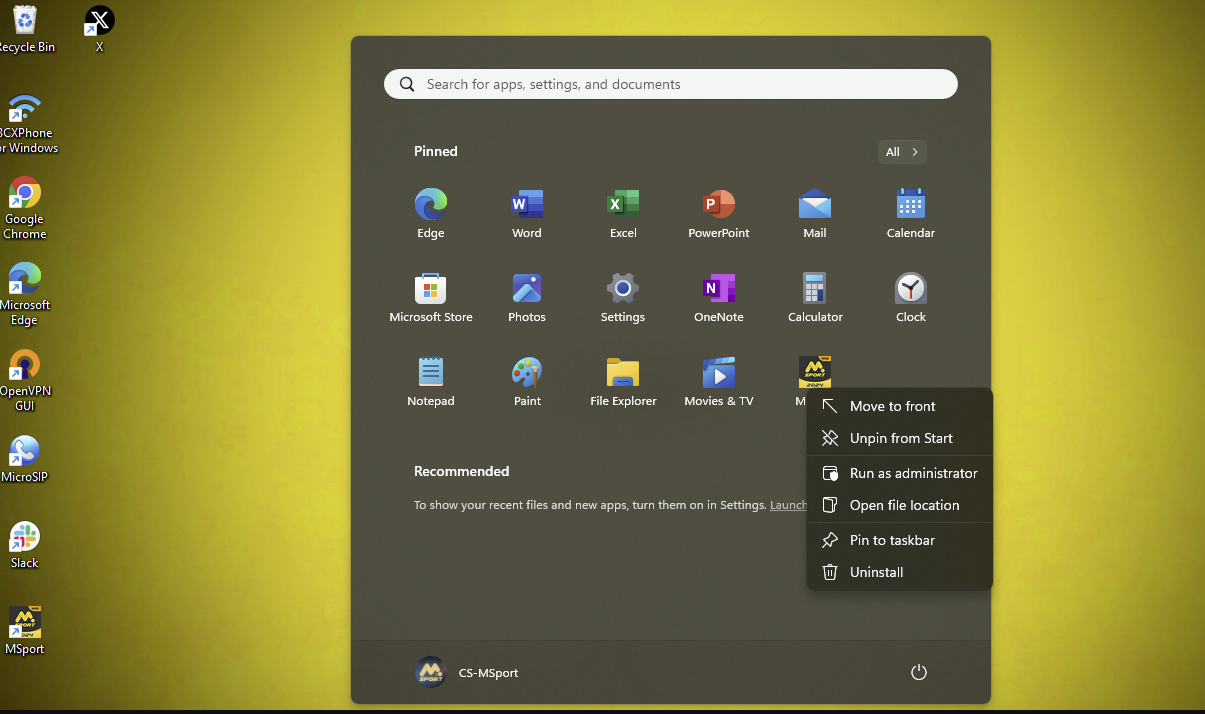The width and height of the screenshot is (1205, 714).
Task: Expand All apps list button
Action: (902, 152)
